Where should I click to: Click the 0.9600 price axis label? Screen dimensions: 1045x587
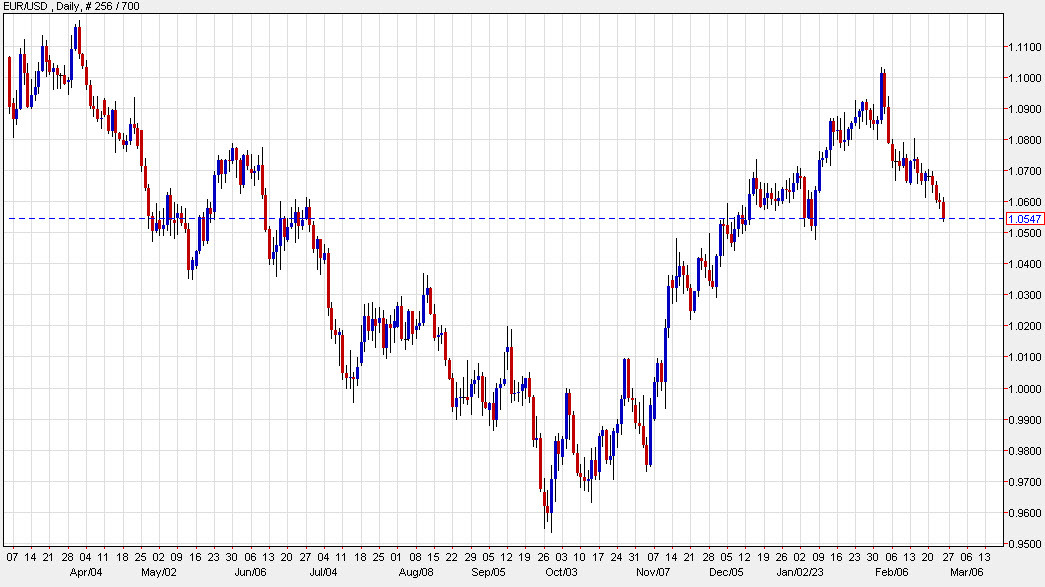pos(1025,514)
